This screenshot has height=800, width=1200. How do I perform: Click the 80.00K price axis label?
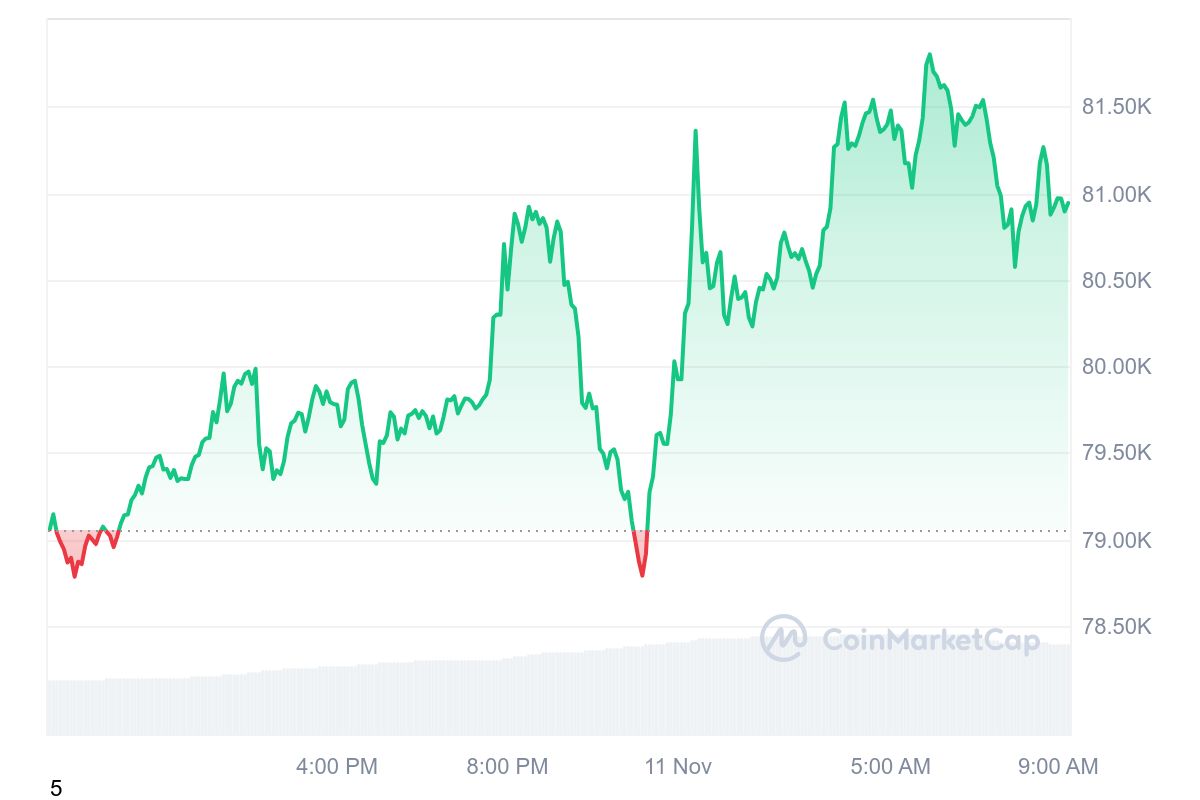coord(1117,367)
